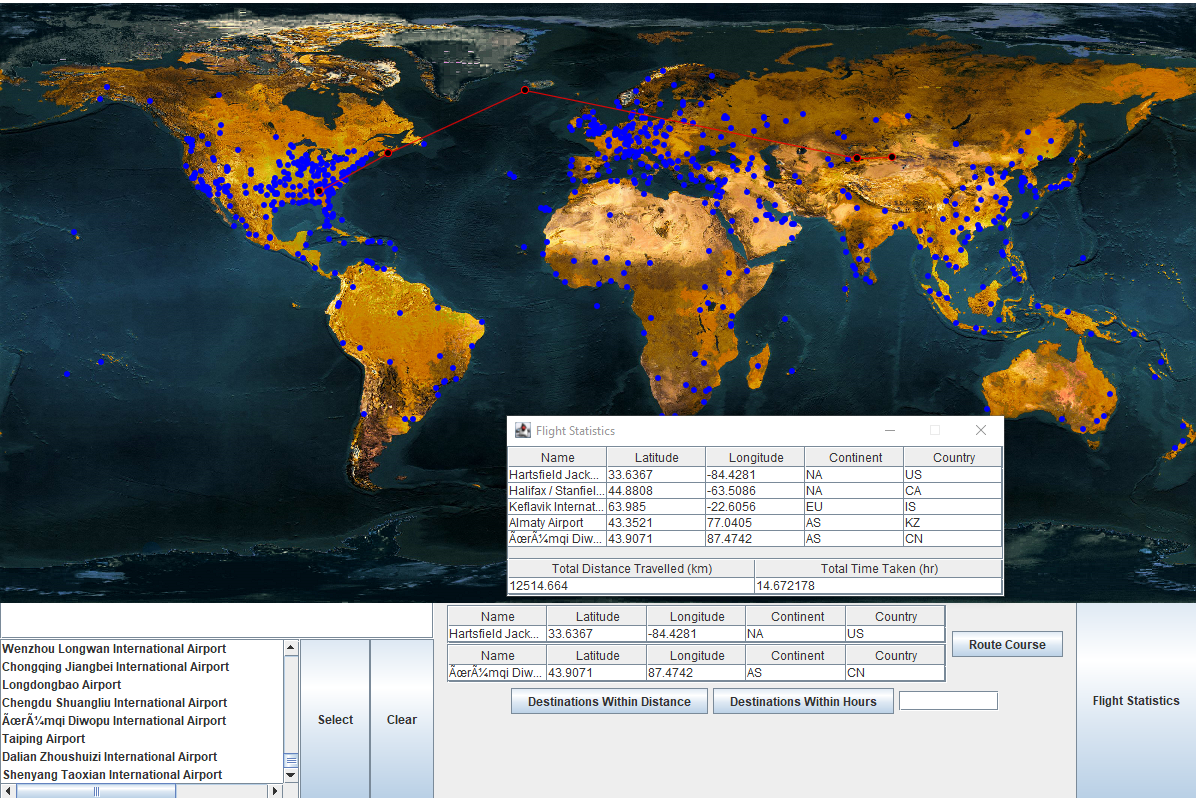Screen dimensions: 1196x798
Task: Focus the airport search text field
Action: [x=216, y=620]
